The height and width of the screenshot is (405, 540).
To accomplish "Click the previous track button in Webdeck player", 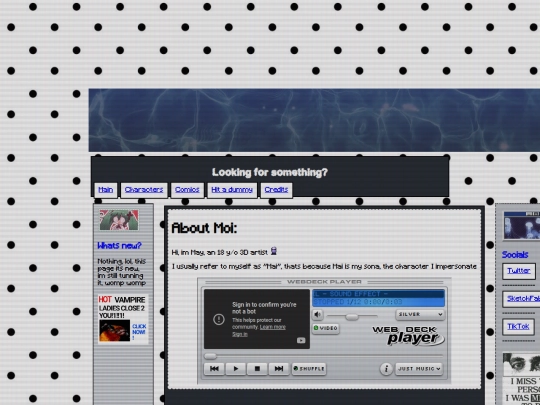I will coord(214,368).
